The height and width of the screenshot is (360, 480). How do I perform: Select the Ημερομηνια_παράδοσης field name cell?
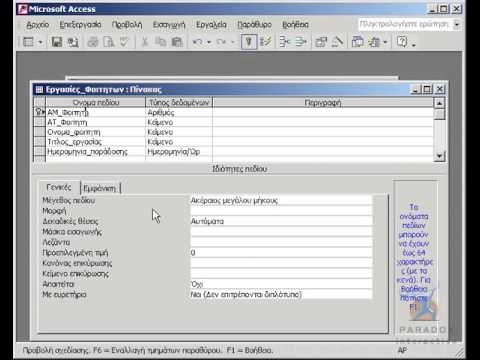point(95,152)
